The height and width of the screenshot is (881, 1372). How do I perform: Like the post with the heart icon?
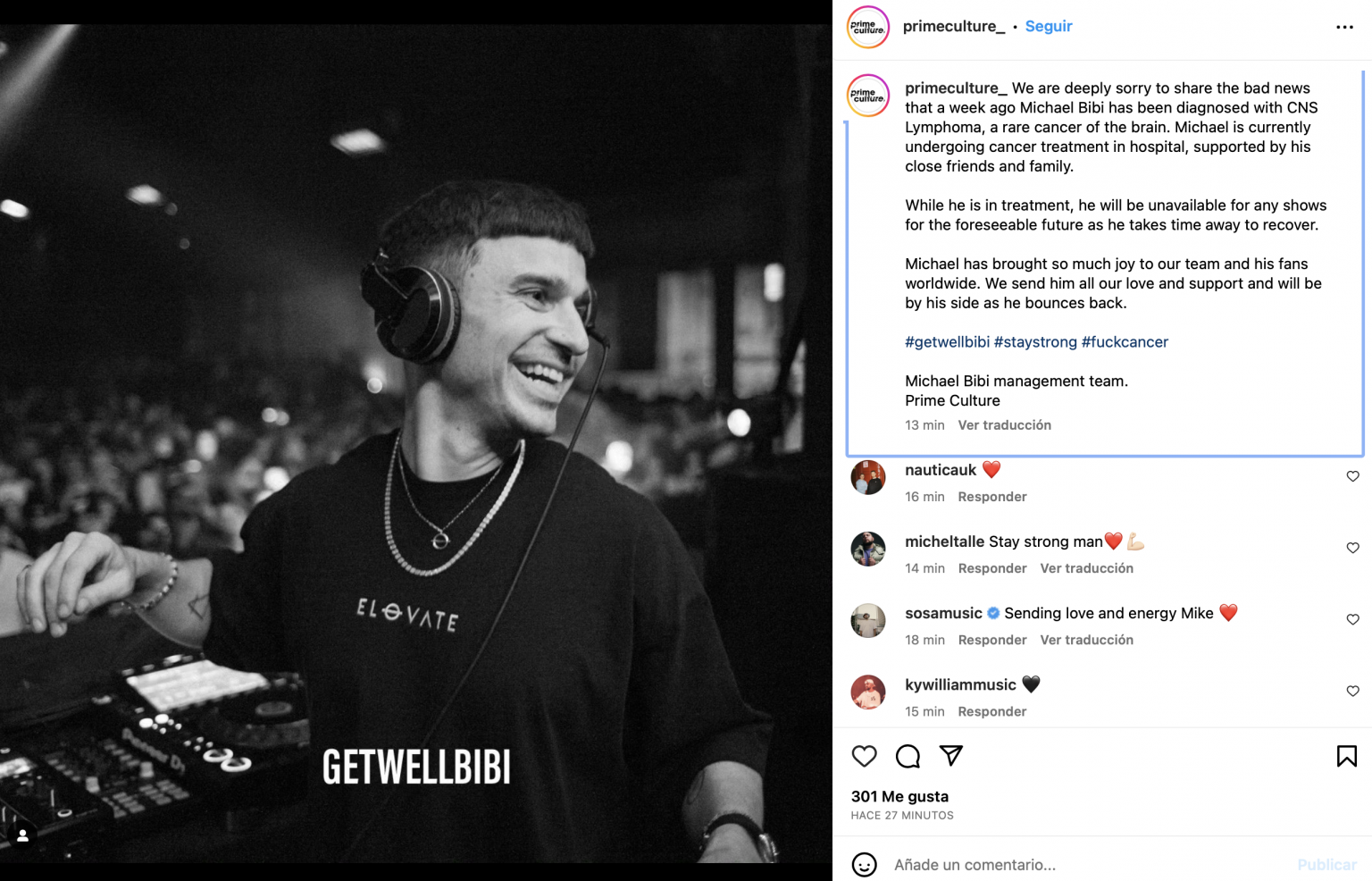[x=864, y=756]
